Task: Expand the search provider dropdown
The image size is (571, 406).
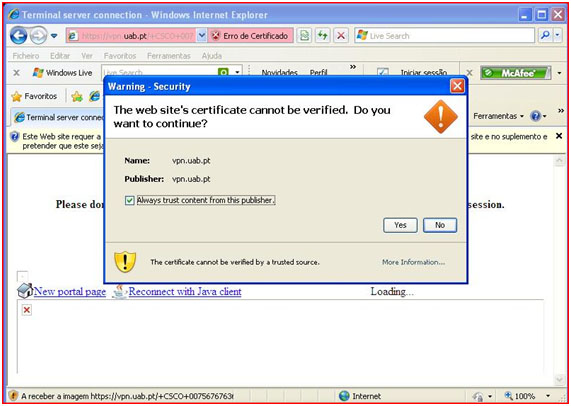Action: pos(558,36)
